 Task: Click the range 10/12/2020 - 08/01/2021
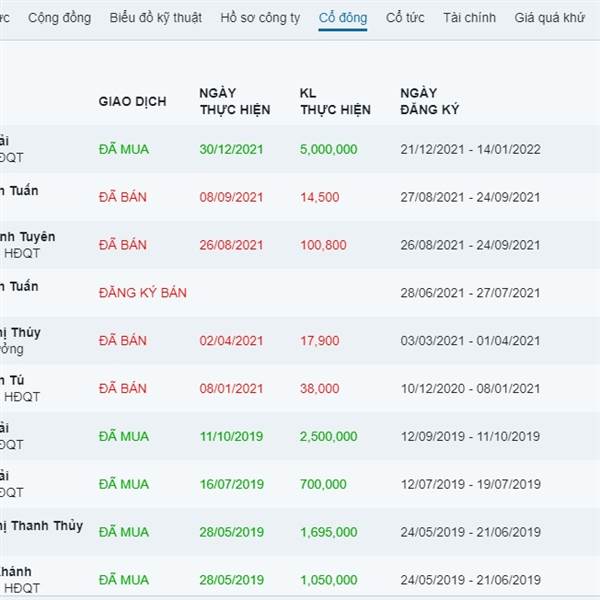click(x=470, y=388)
